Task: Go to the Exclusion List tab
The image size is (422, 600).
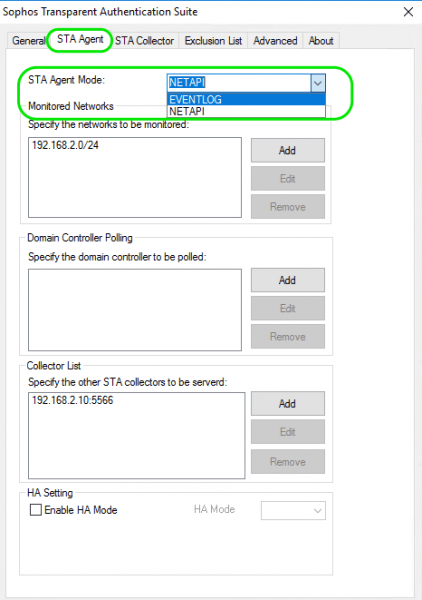Action: click(x=213, y=41)
